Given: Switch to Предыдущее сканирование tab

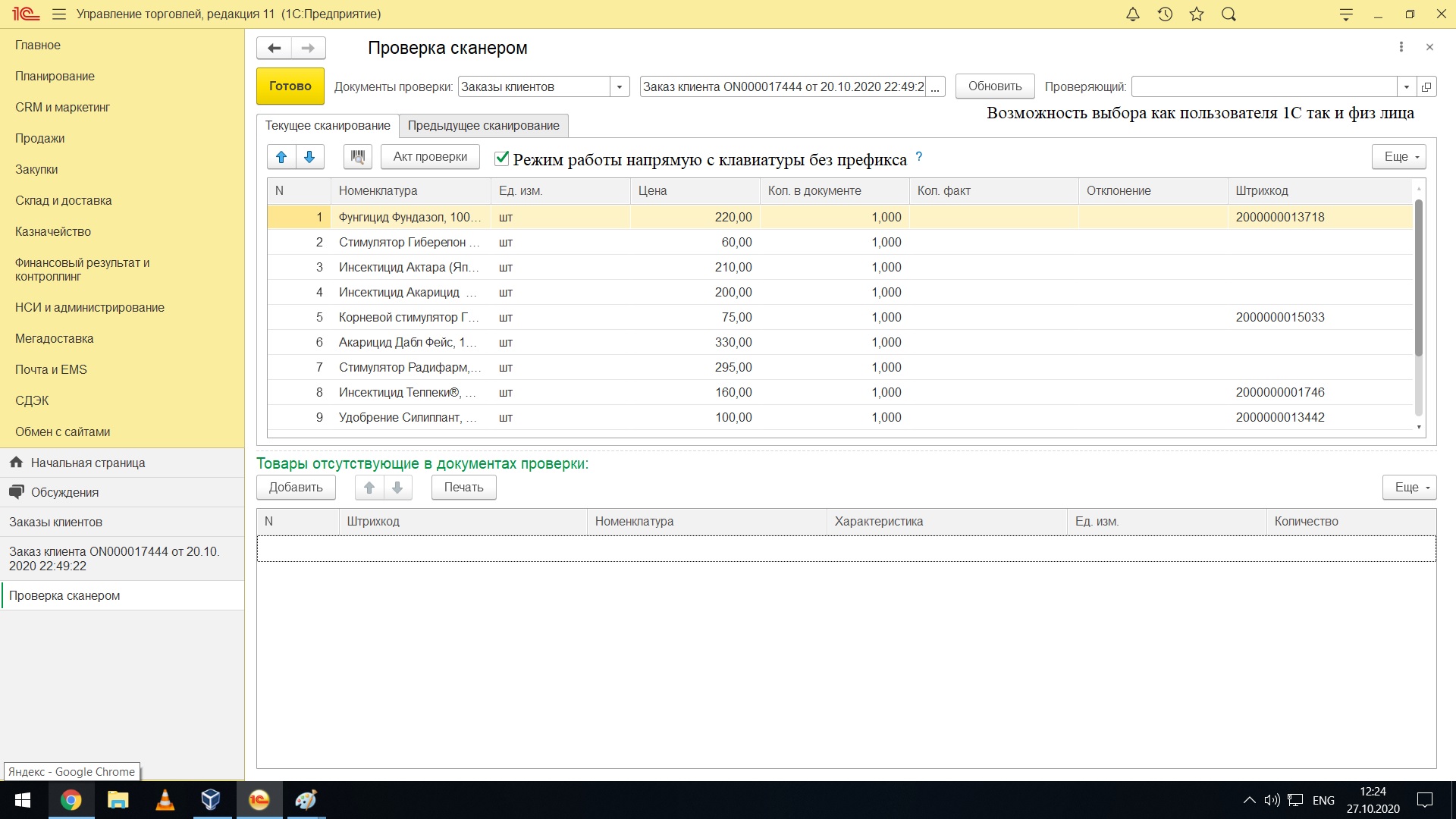Looking at the screenshot, I should click(484, 126).
